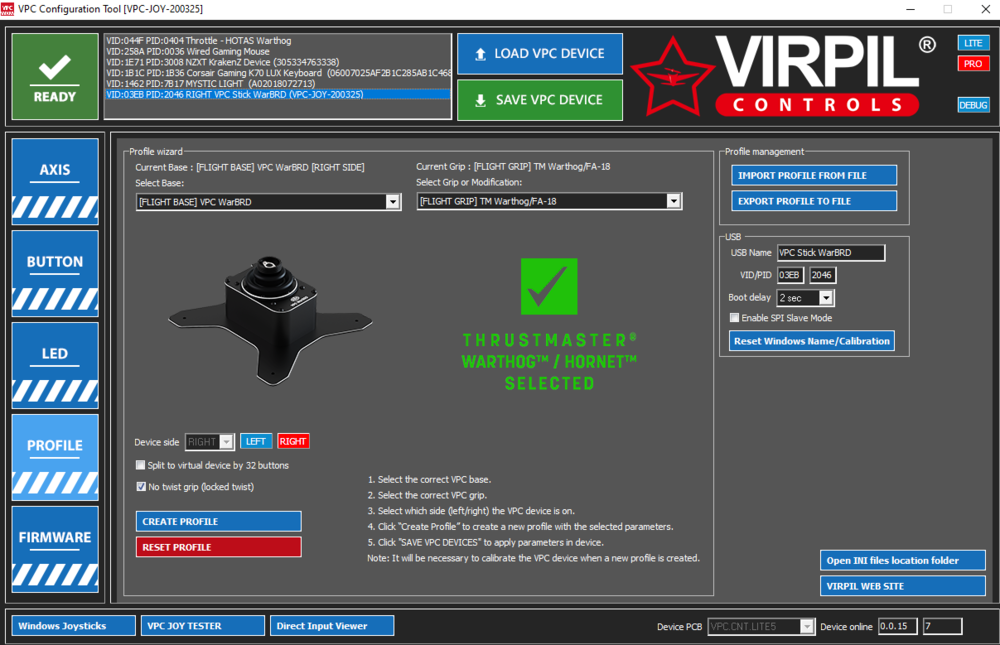Click the VPC app icon in title bar
The image size is (1000, 645).
[x=8, y=9]
